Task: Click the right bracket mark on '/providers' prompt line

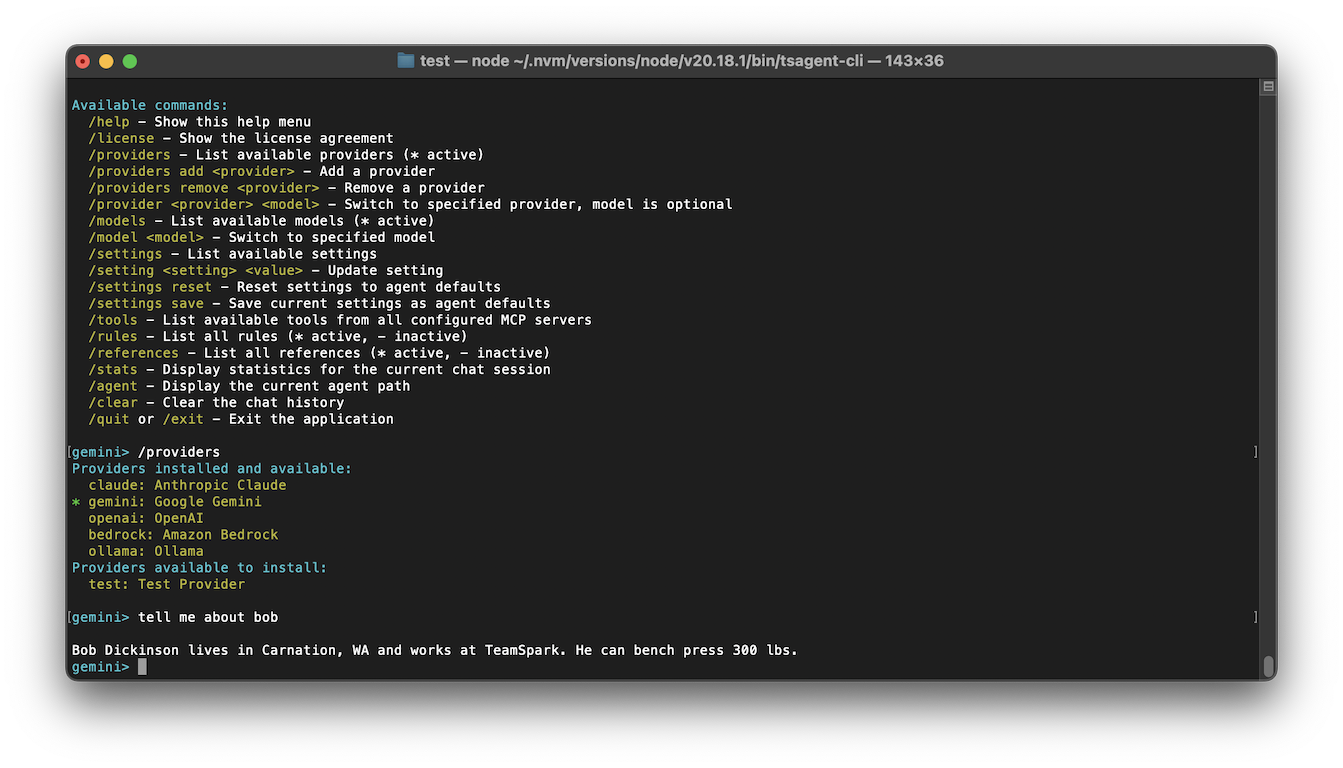Action: click(1255, 452)
